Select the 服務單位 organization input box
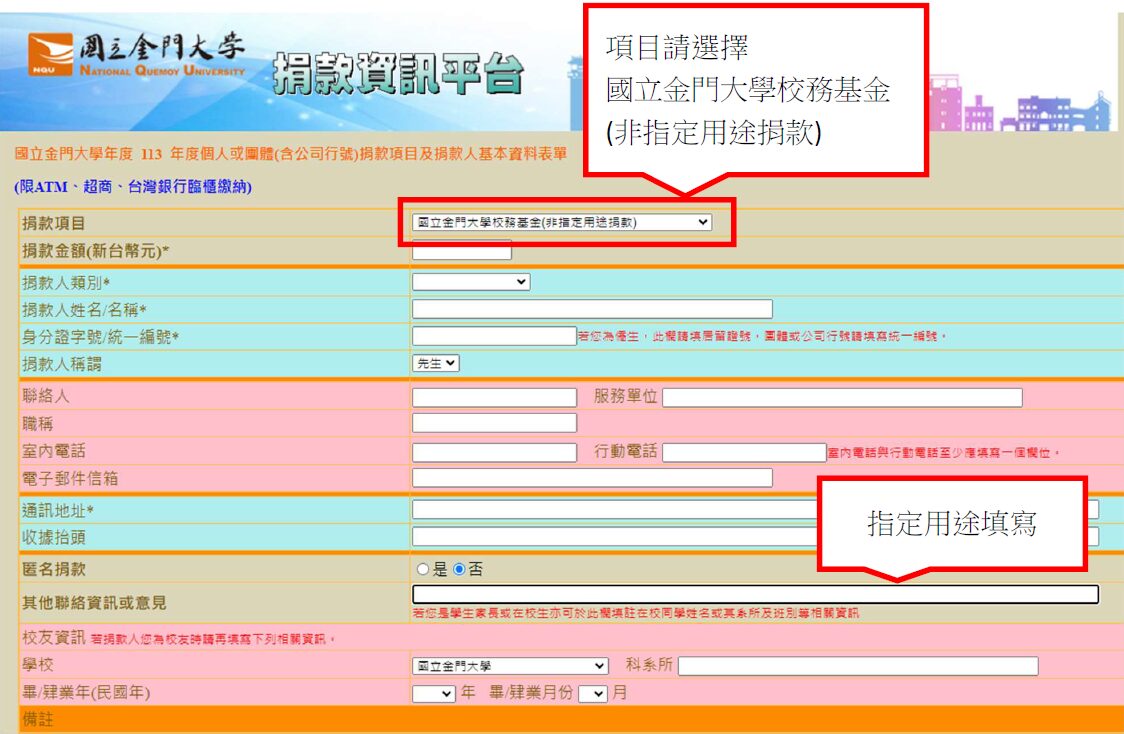The width and height of the screenshot is (1124, 734). [x=842, y=397]
